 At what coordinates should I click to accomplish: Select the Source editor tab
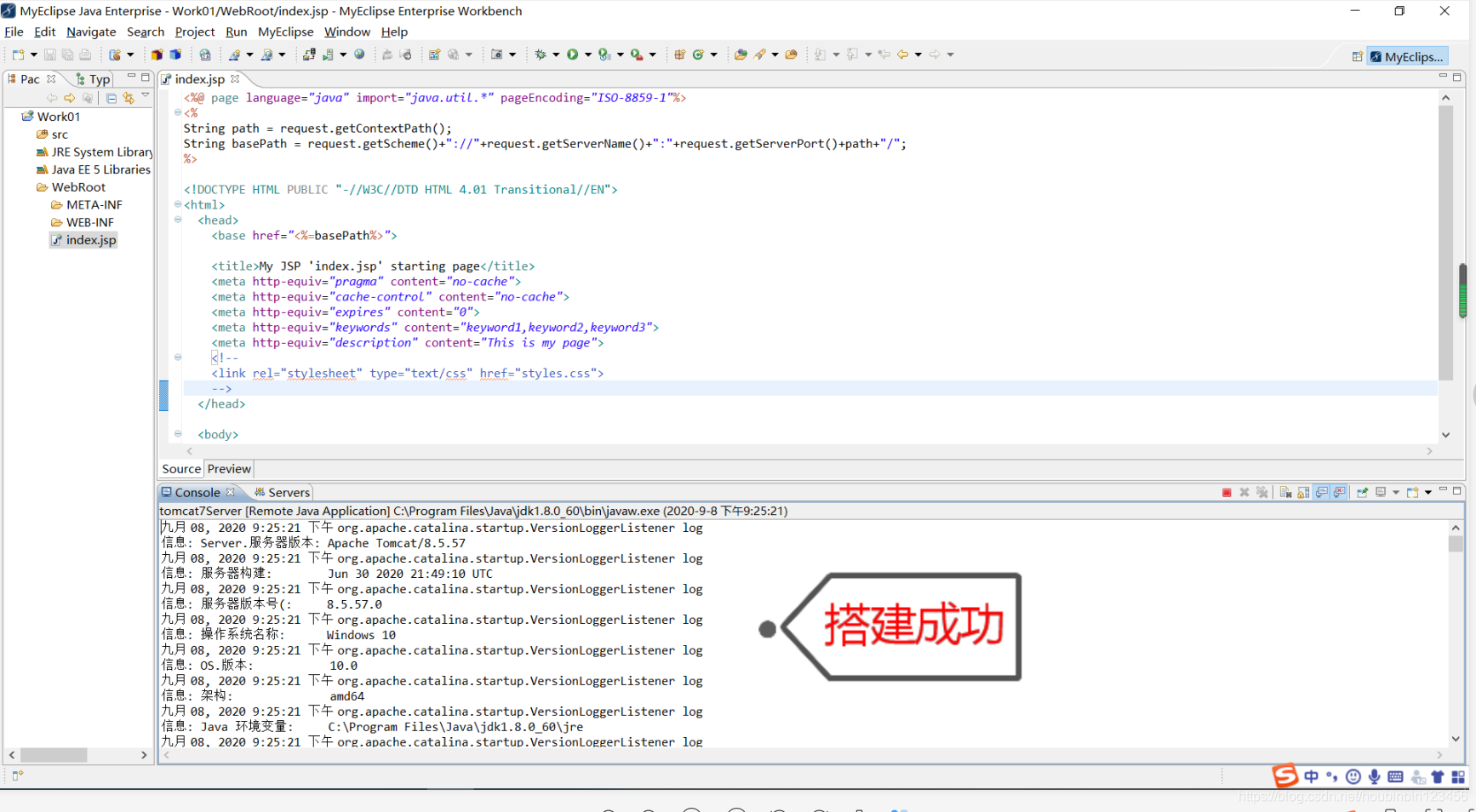pyautogui.click(x=181, y=469)
